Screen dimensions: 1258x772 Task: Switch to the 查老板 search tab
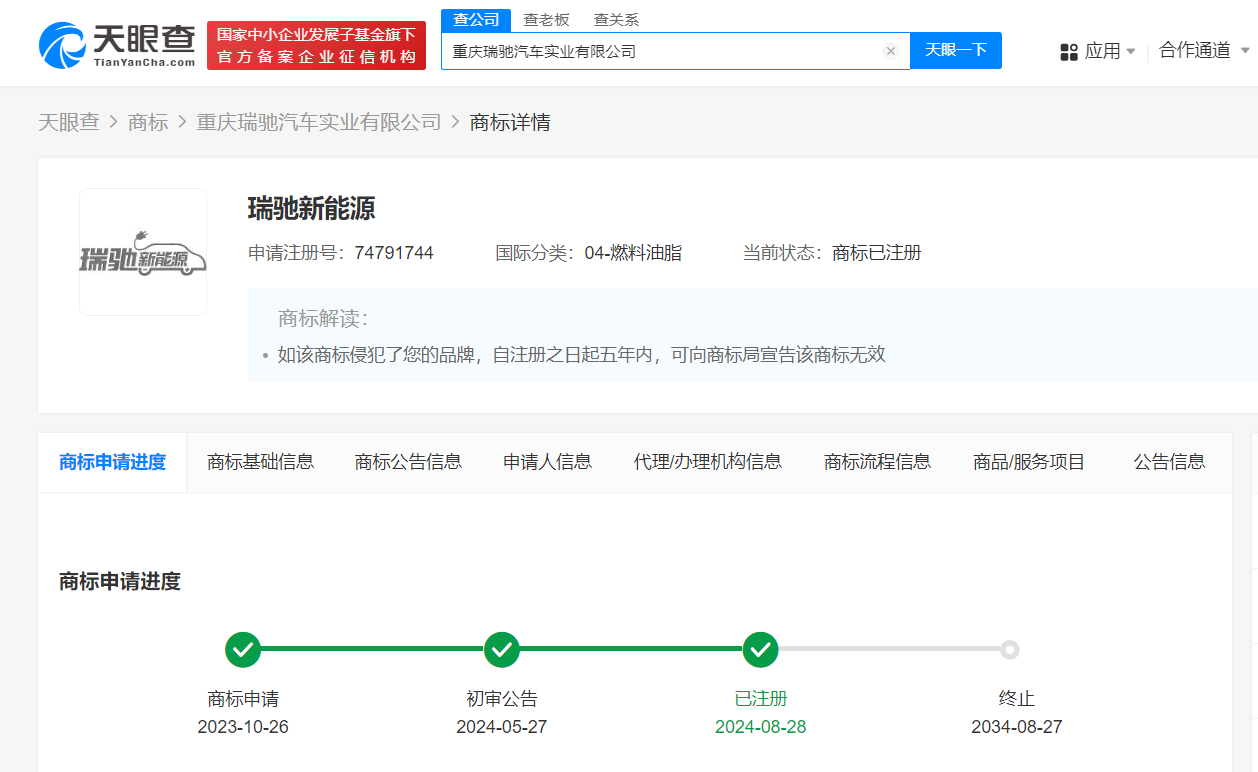(546, 20)
